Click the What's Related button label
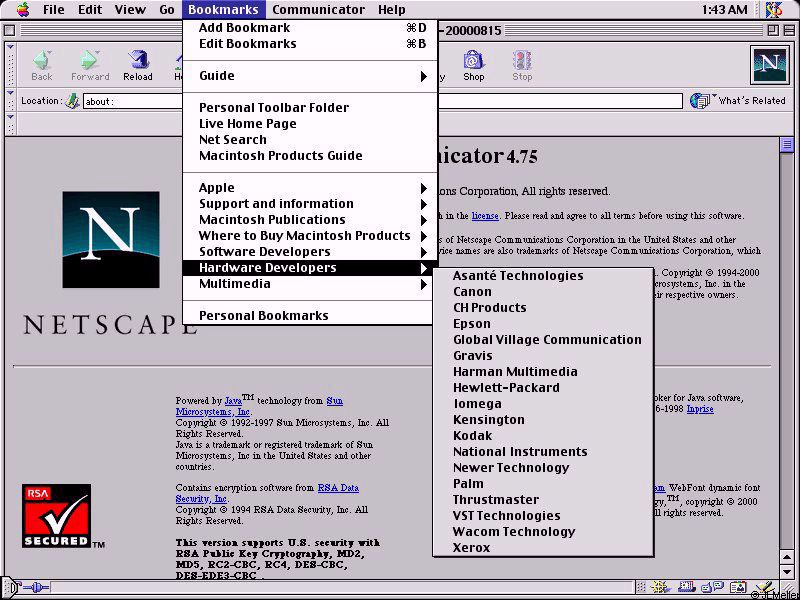Viewport: 800px width, 600px height. tap(752, 101)
